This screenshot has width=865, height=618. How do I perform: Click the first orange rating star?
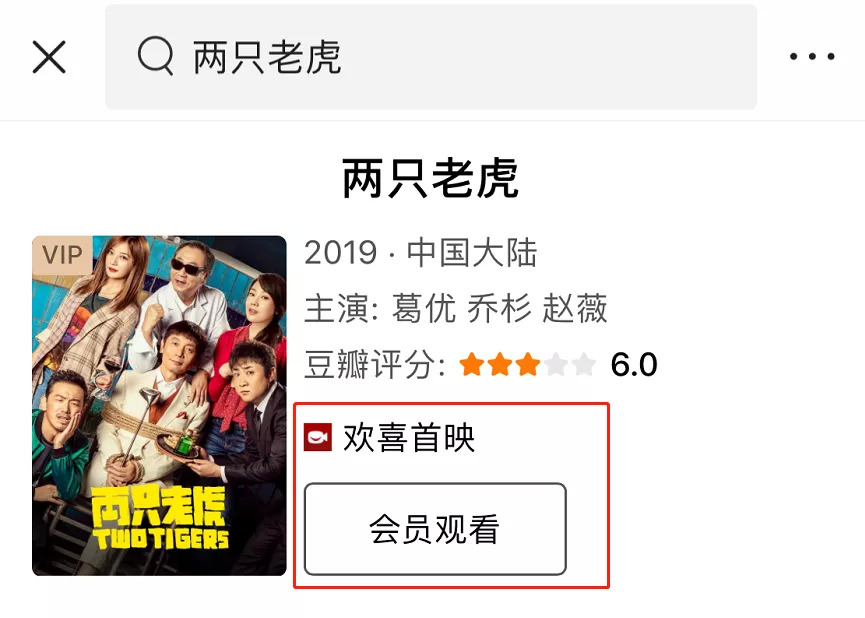(472, 365)
